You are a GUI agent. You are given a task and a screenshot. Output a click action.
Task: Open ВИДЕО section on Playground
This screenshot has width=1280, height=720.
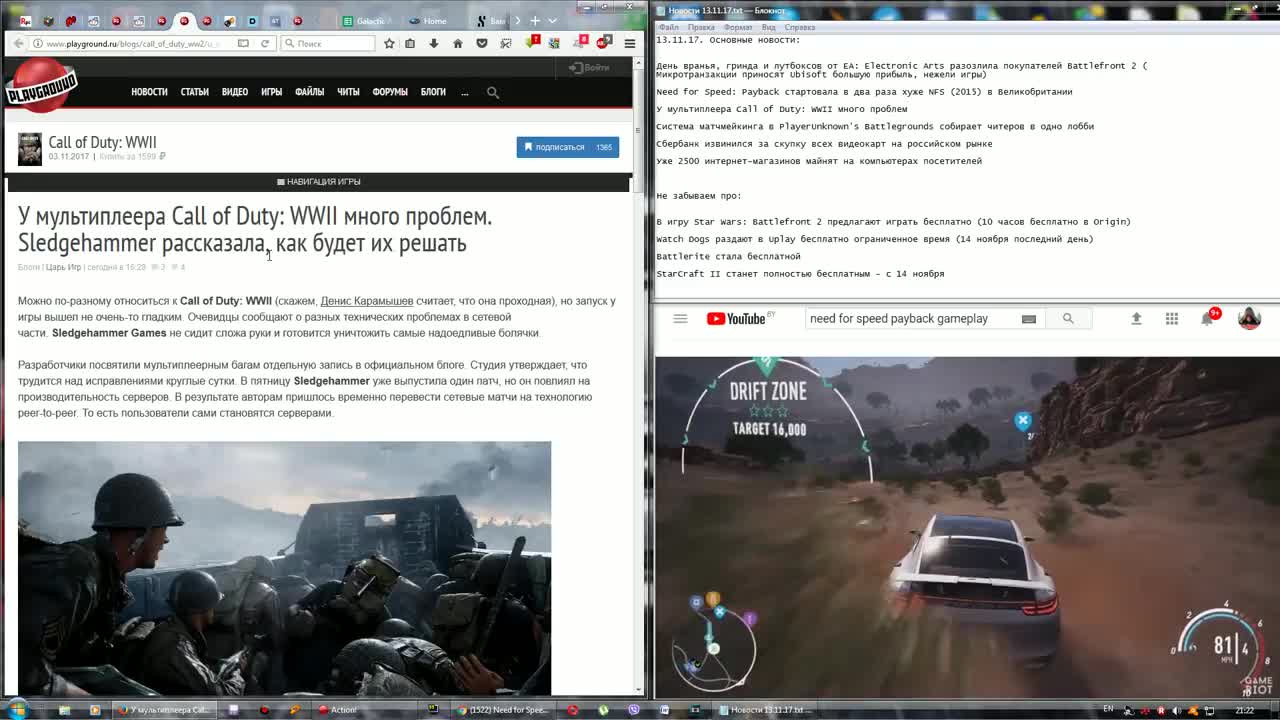point(235,92)
